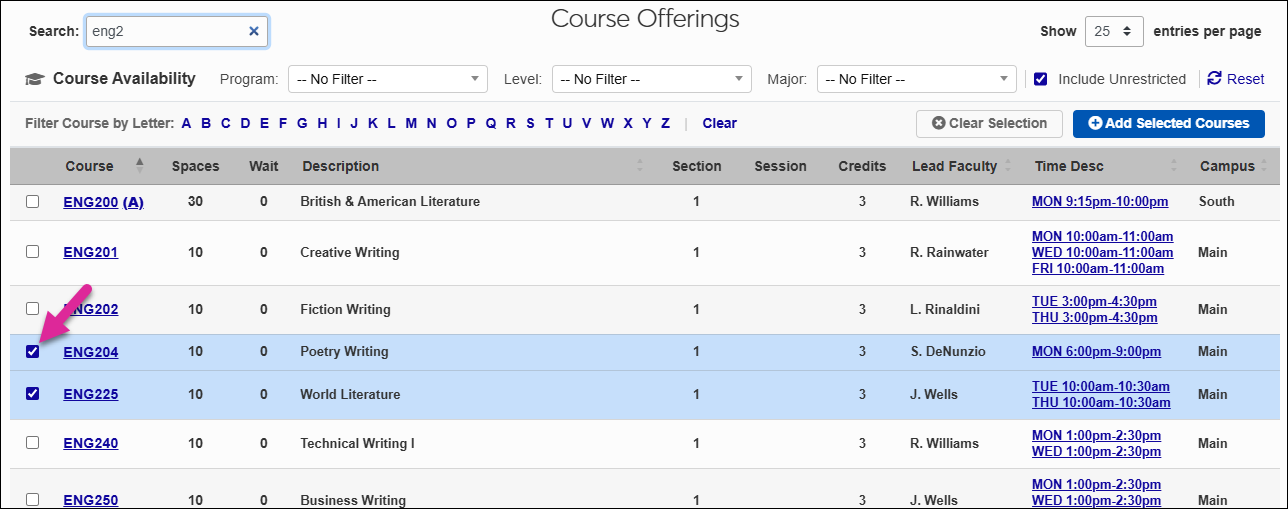Check the ENG202 course checkbox
This screenshot has height=509, width=1288.
coord(33,308)
